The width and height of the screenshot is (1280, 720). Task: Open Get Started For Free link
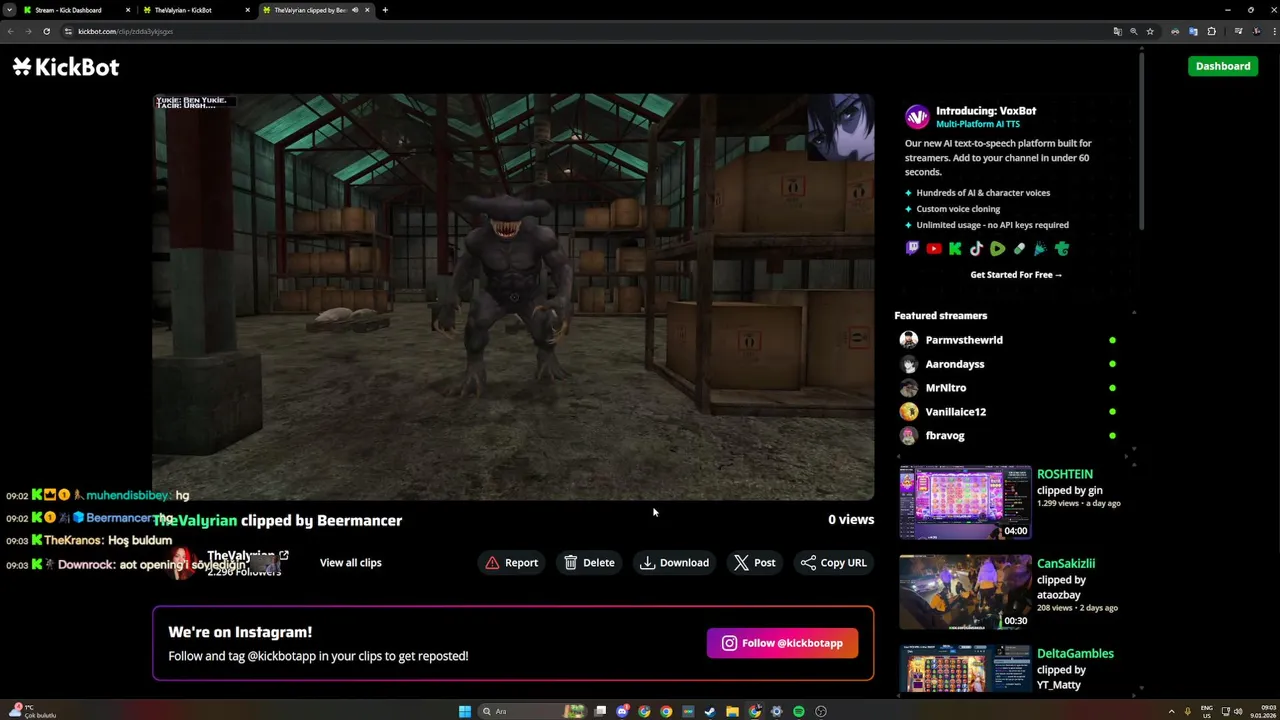[1016, 274]
